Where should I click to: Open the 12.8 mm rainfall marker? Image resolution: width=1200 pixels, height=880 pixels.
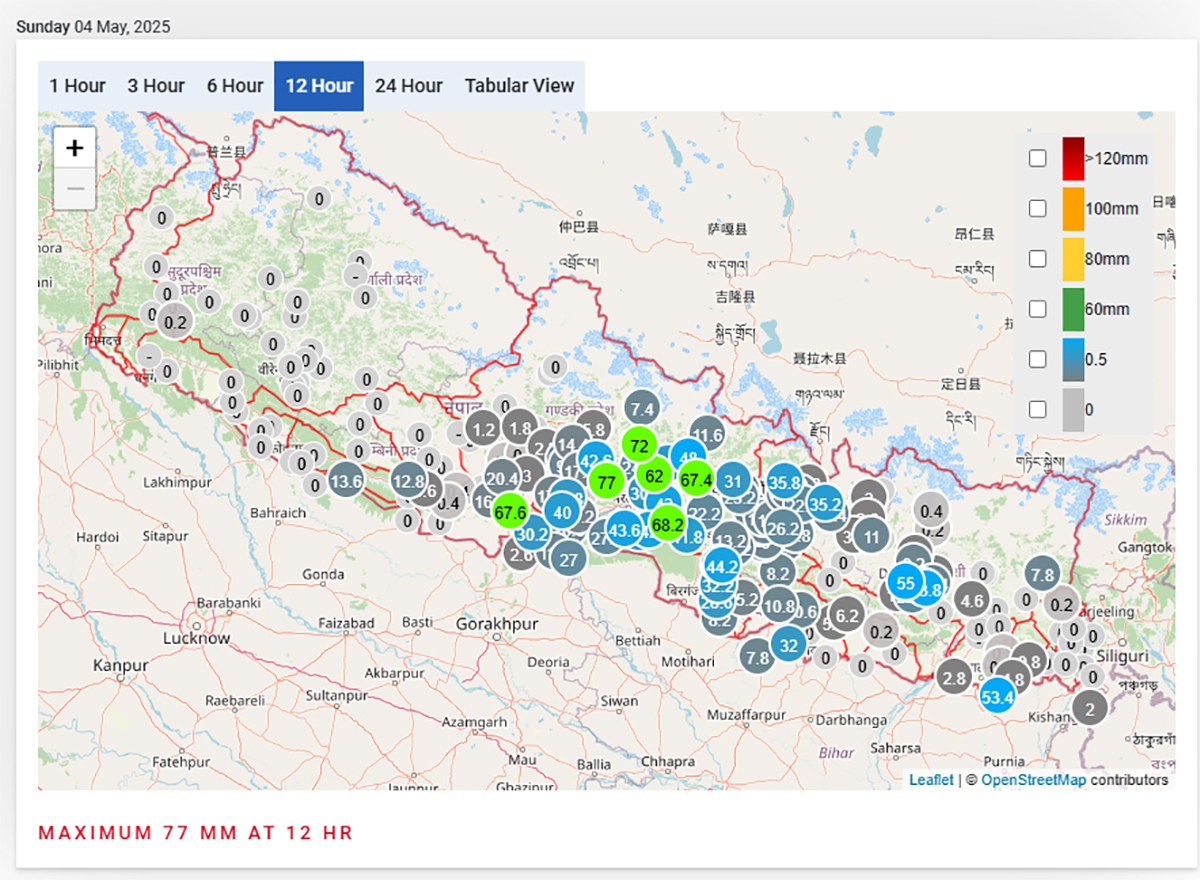pos(408,481)
